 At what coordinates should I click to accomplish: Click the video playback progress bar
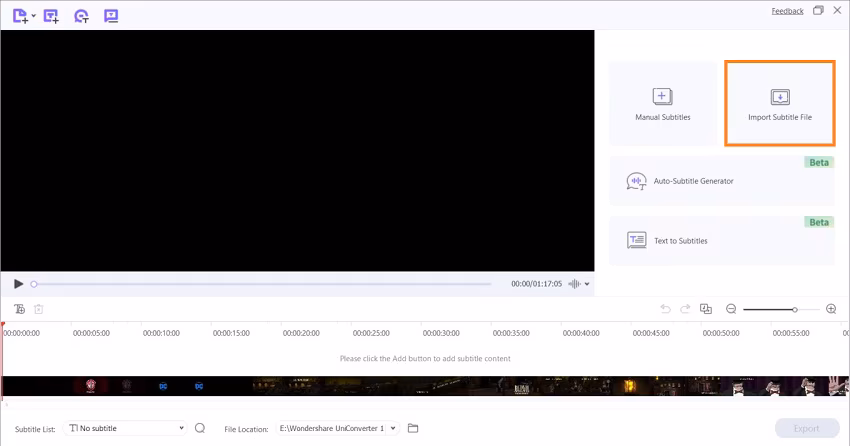tap(261, 284)
